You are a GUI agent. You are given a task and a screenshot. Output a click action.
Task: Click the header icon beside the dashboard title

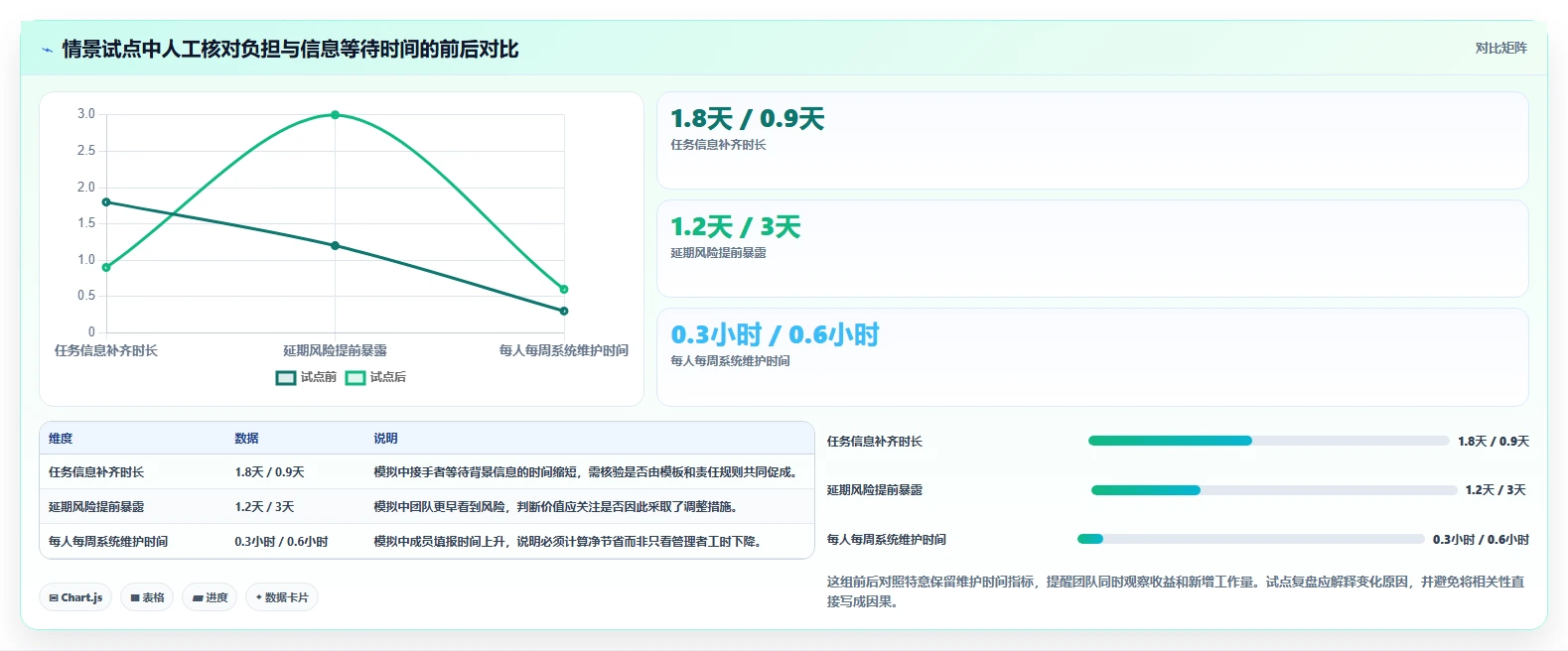47,50
